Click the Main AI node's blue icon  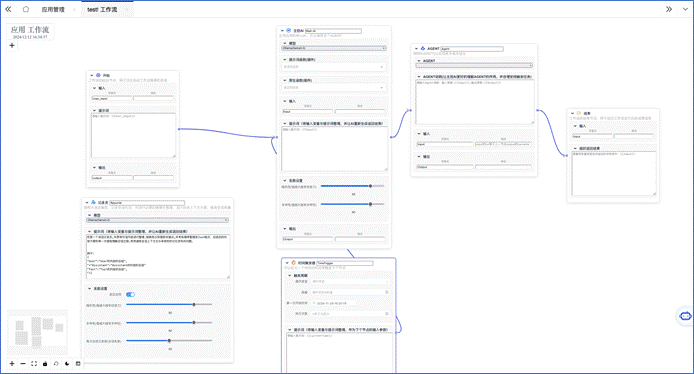(x=289, y=31)
